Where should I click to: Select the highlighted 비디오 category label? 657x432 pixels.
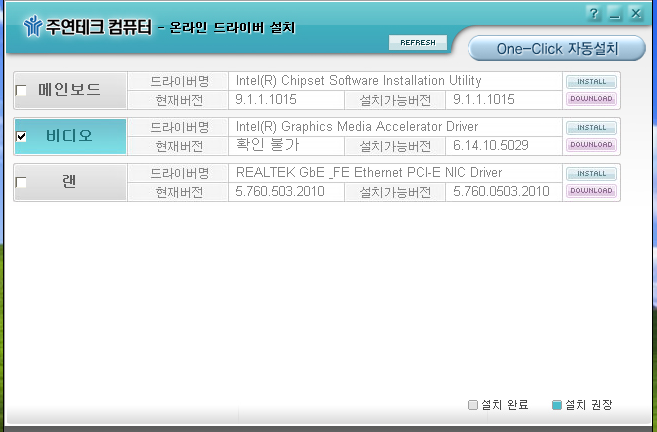[70, 136]
